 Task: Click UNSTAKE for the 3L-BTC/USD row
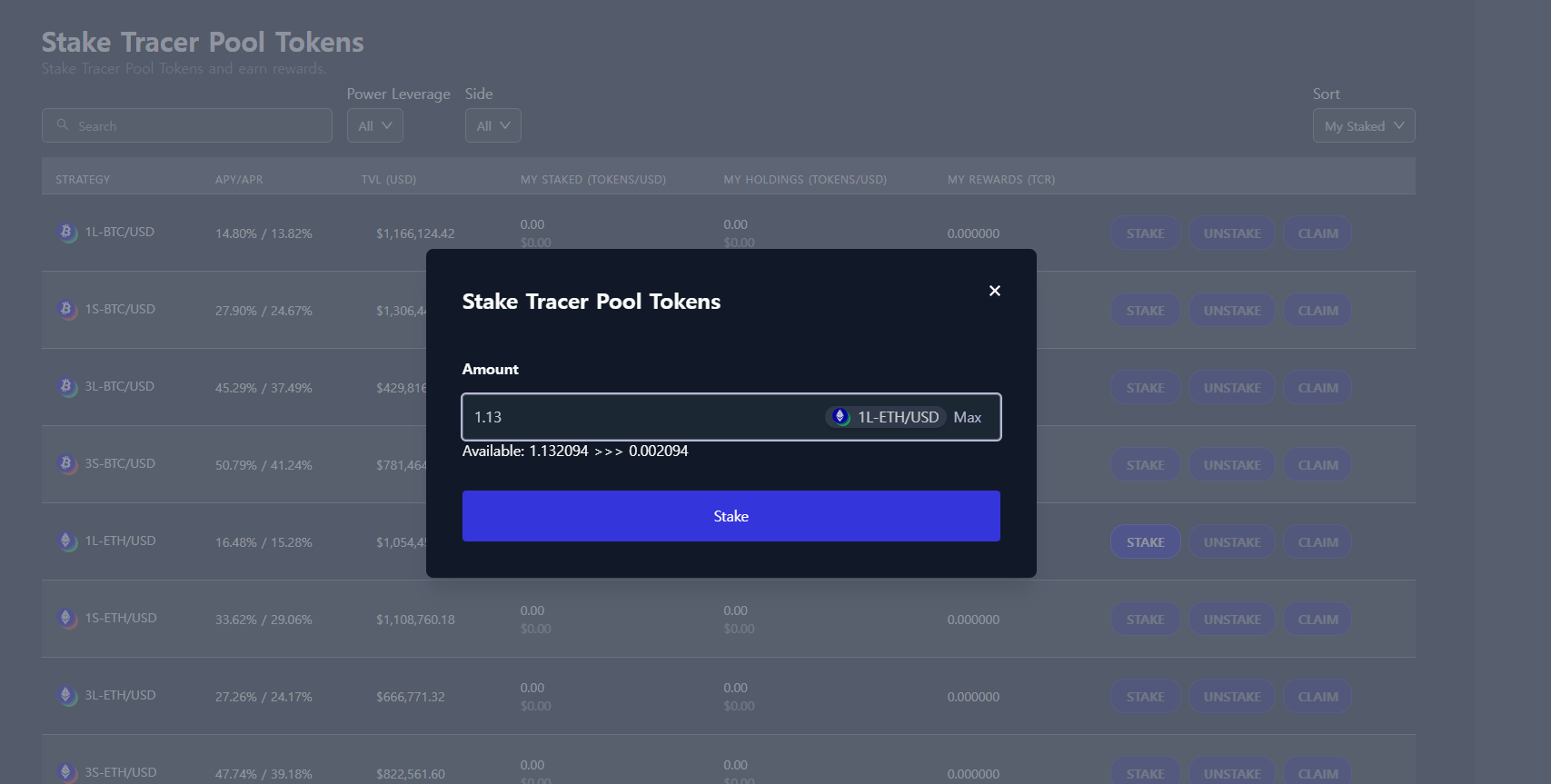pyautogui.click(x=1232, y=388)
